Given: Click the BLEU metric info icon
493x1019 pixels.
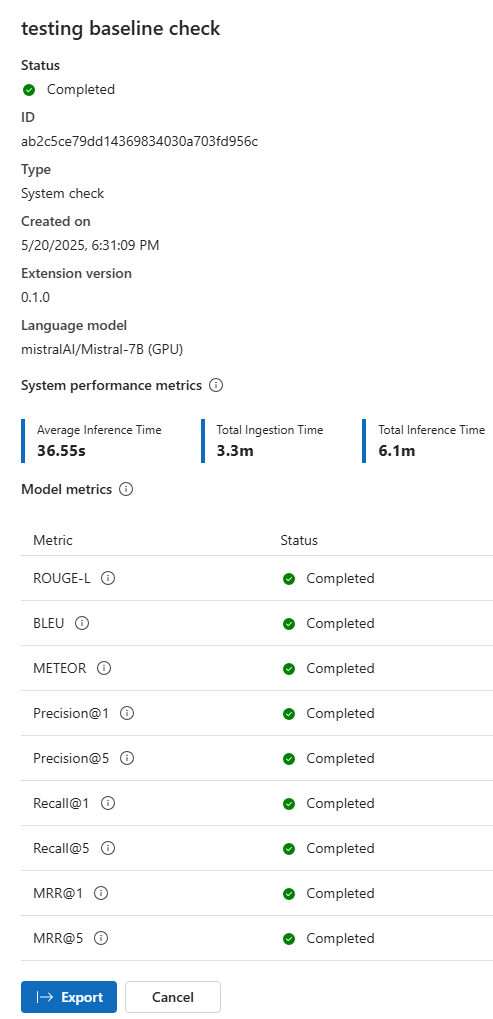Looking at the screenshot, I should tap(82, 623).
